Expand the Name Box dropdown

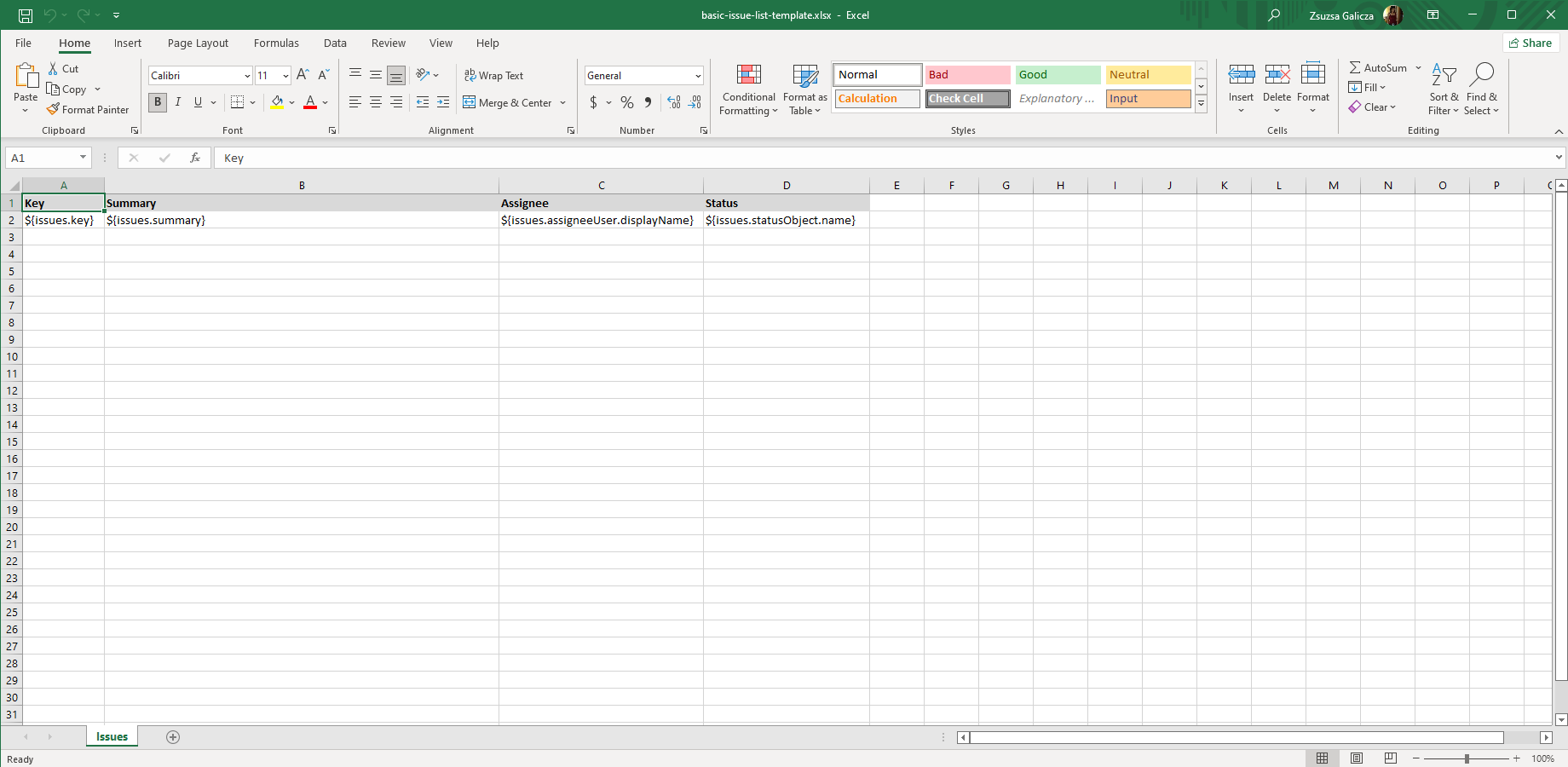tap(83, 158)
